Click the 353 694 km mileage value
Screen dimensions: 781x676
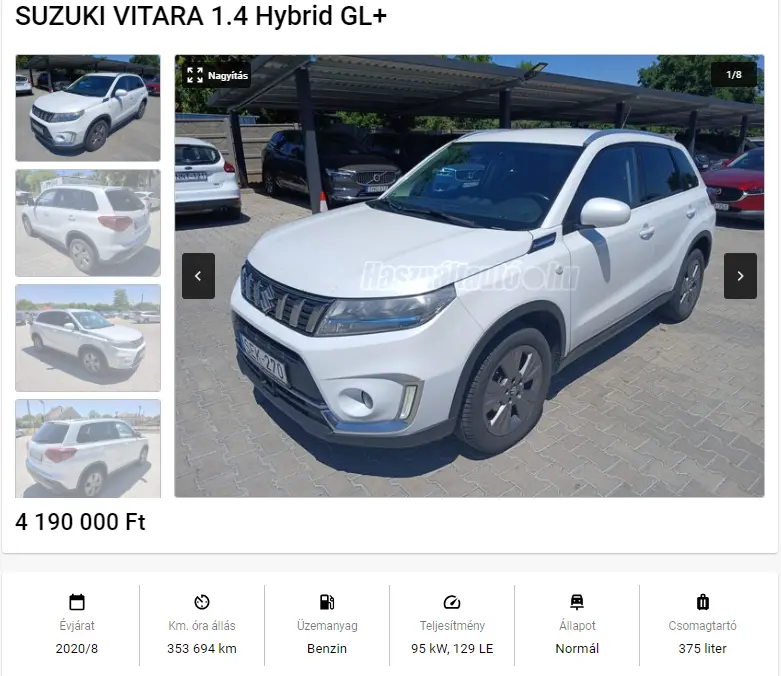coord(202,649)
